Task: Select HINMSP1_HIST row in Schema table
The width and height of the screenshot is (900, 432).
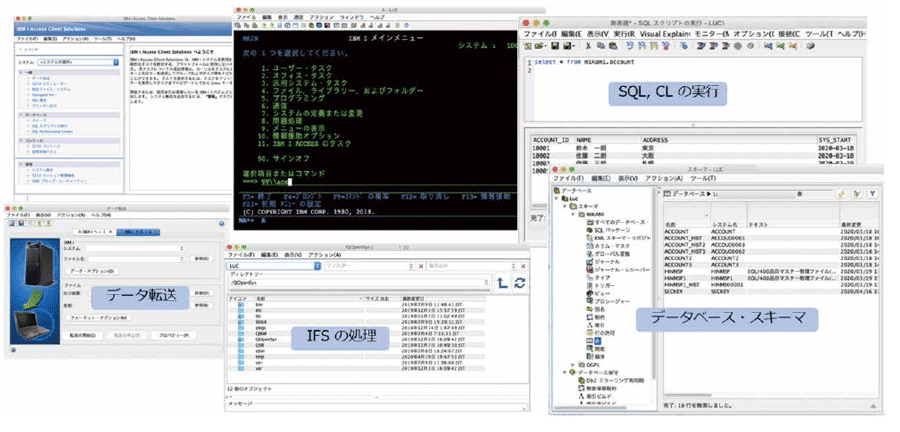Action: (771, 283)
